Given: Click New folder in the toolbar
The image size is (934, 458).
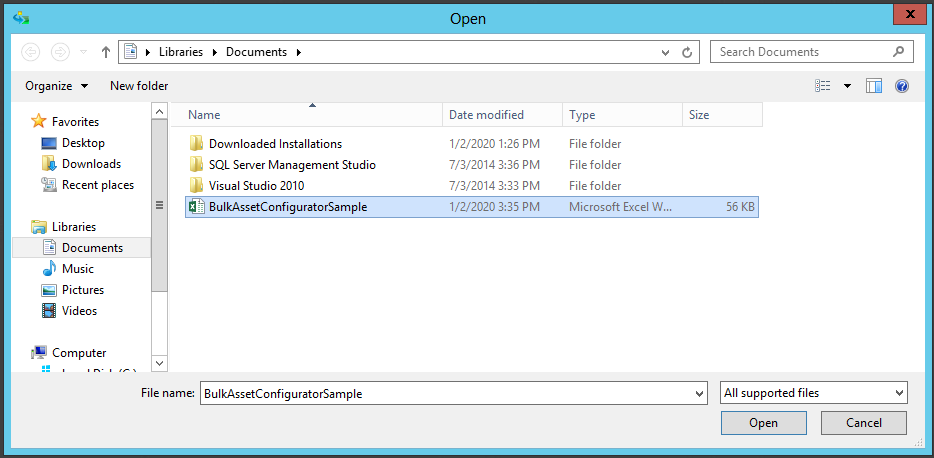Looking at the screenshot, I should [x=139, y=86].
